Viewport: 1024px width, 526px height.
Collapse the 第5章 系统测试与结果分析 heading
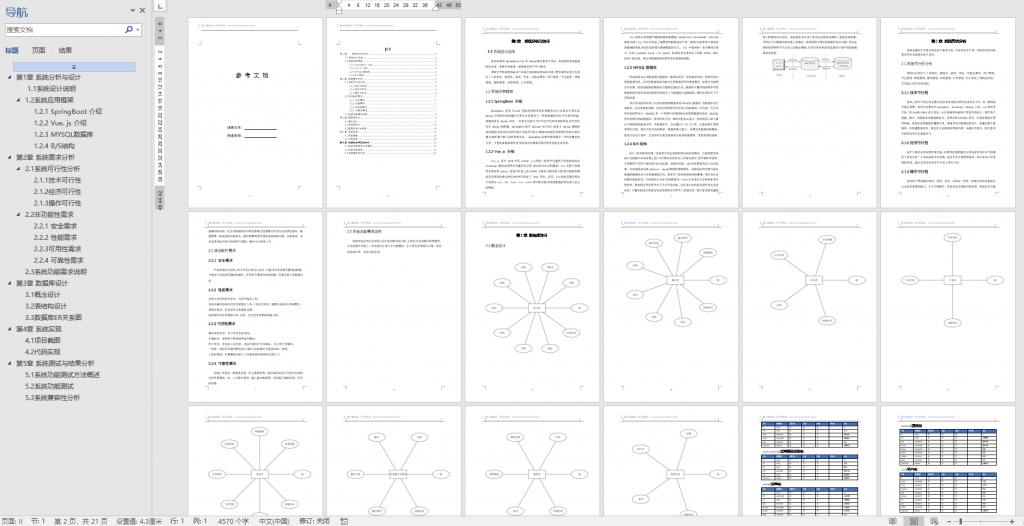pyautogui.click(x=10, y=363)
